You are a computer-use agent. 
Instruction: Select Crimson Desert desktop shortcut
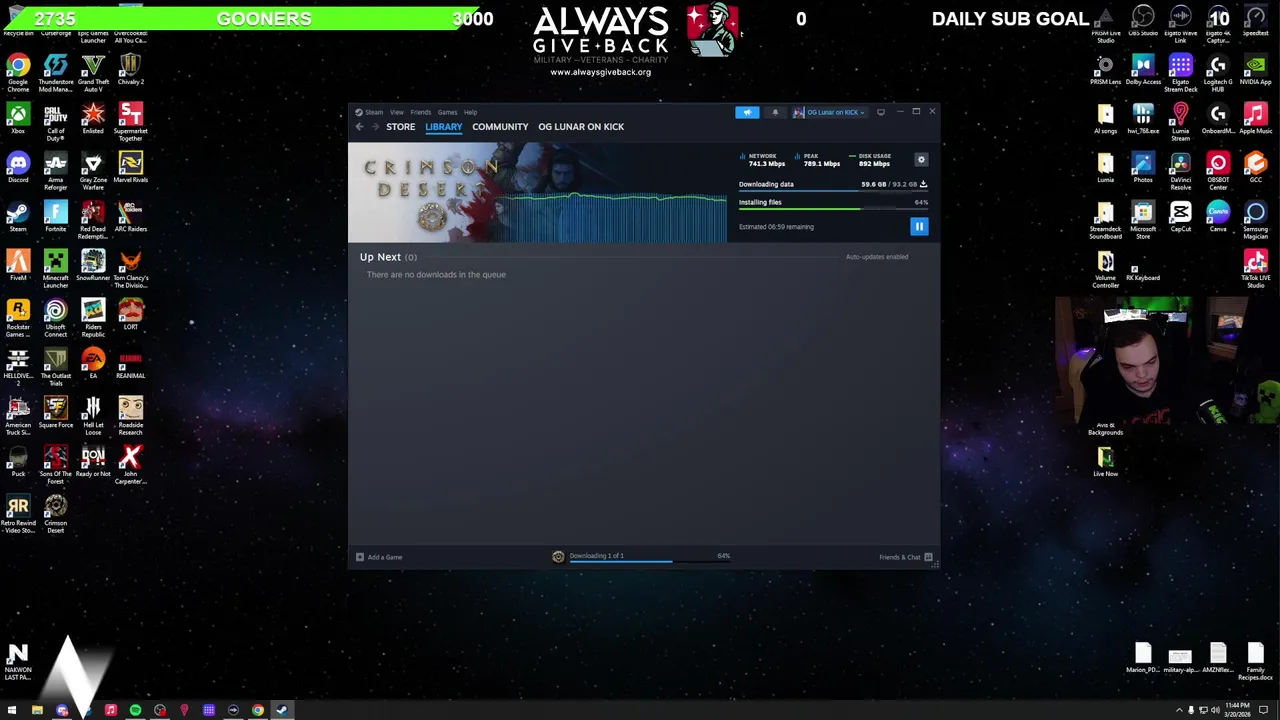point(56,515)
